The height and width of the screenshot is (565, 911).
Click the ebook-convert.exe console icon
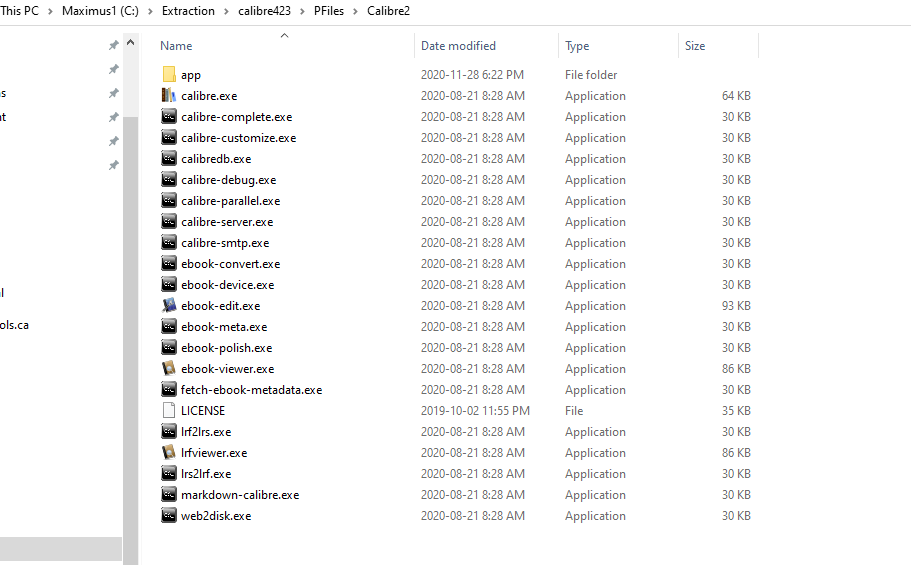[x=168, y=263]
